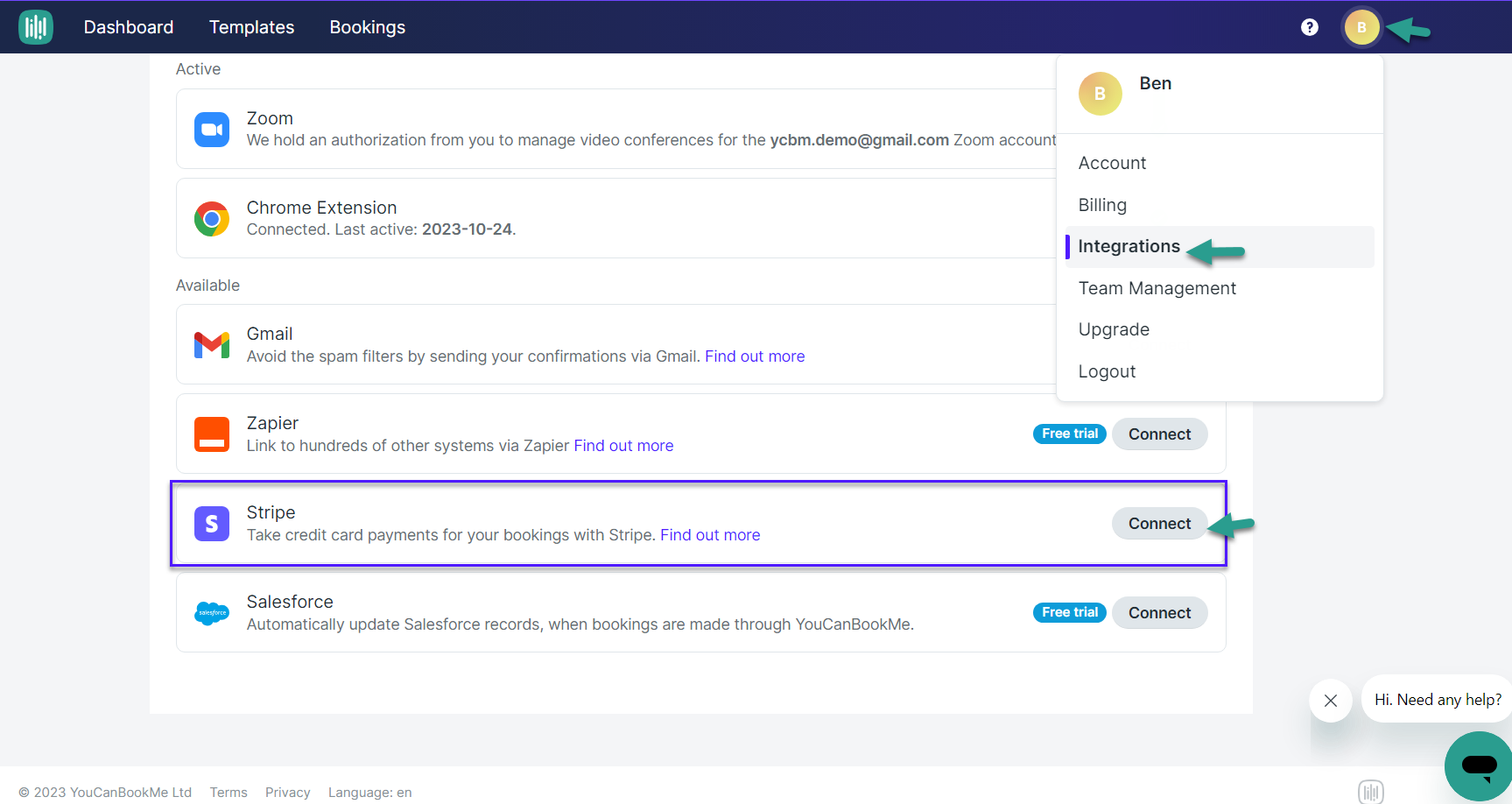Viewport: 1512px width, 804px height.
Task: Click the footer YouCanBookMe logo icon
Action: point(1371,791)
